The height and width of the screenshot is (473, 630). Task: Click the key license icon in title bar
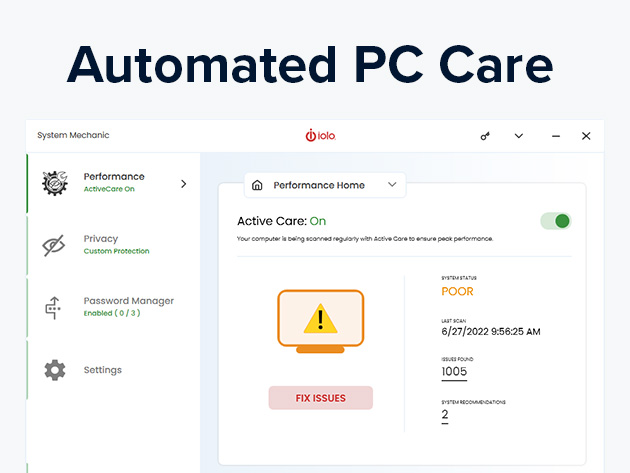(485, 136)
